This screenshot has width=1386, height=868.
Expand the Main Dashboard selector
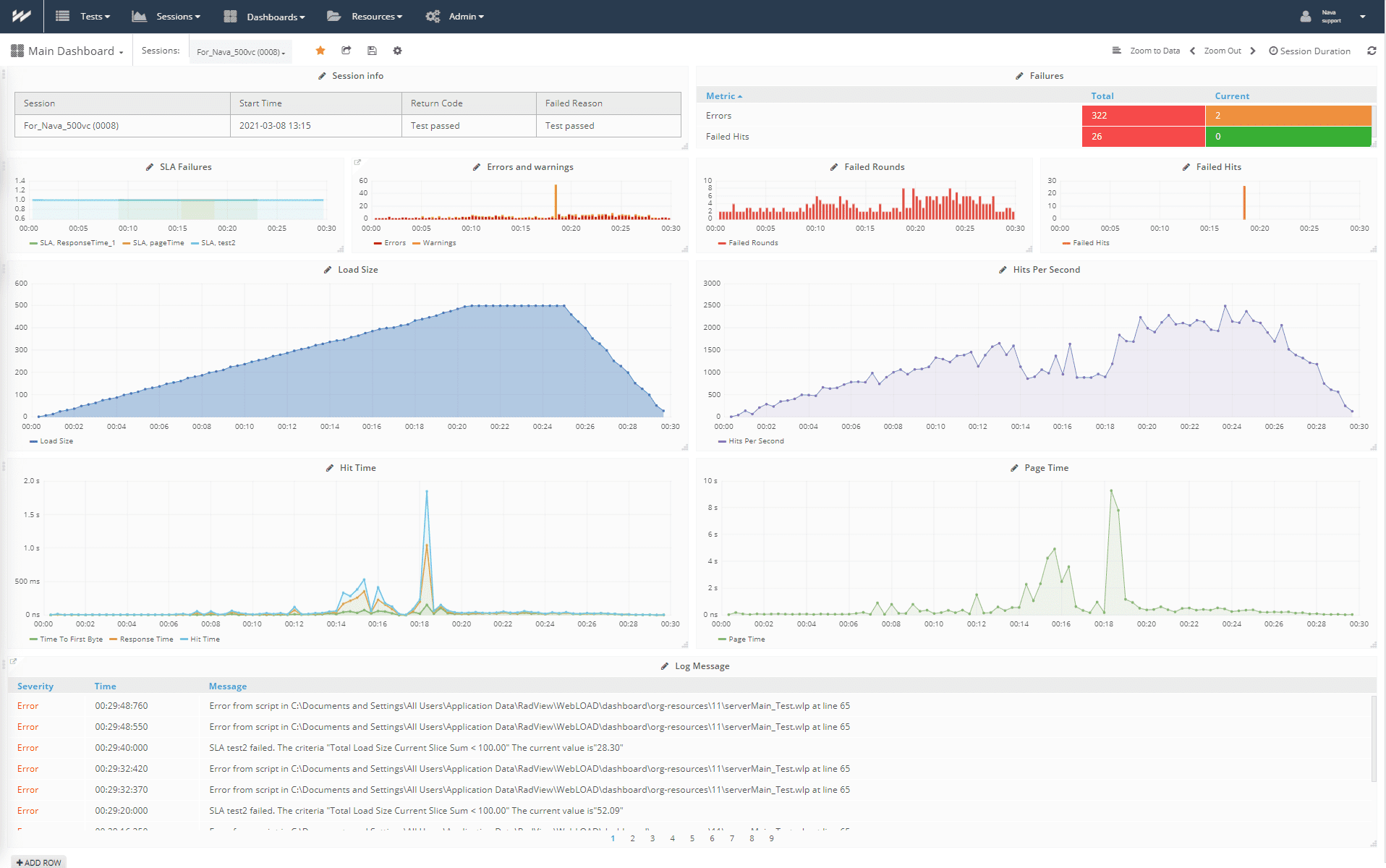tap(69, 51)
